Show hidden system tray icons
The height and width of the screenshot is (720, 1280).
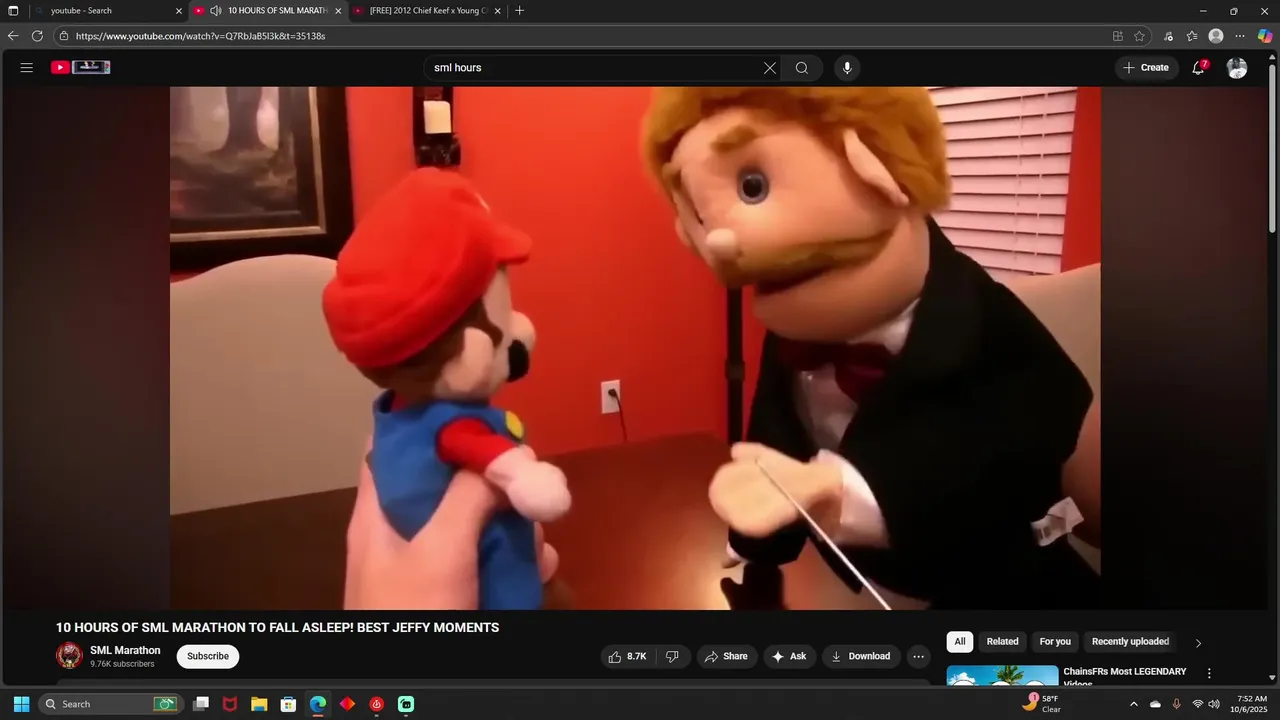1134,704
